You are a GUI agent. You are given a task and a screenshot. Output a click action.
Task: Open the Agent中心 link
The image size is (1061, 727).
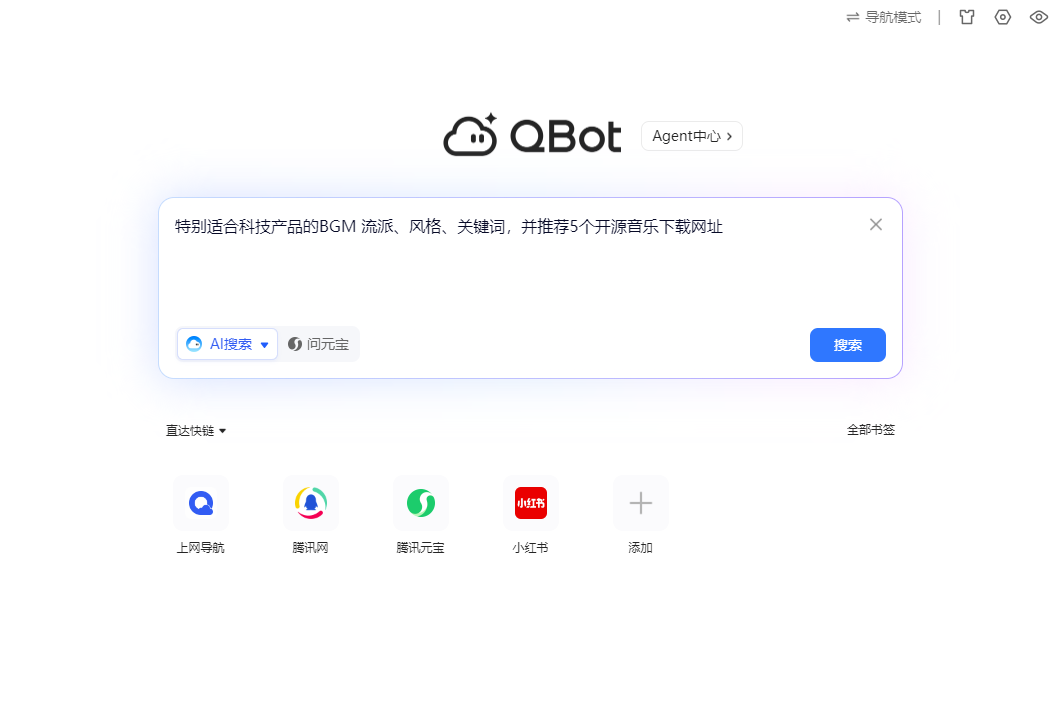point(692,136)
